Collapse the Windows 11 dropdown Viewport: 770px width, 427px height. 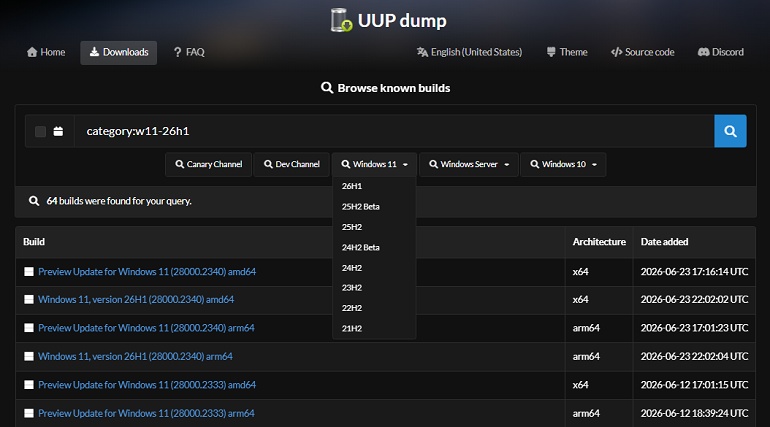tap(375, 164)
